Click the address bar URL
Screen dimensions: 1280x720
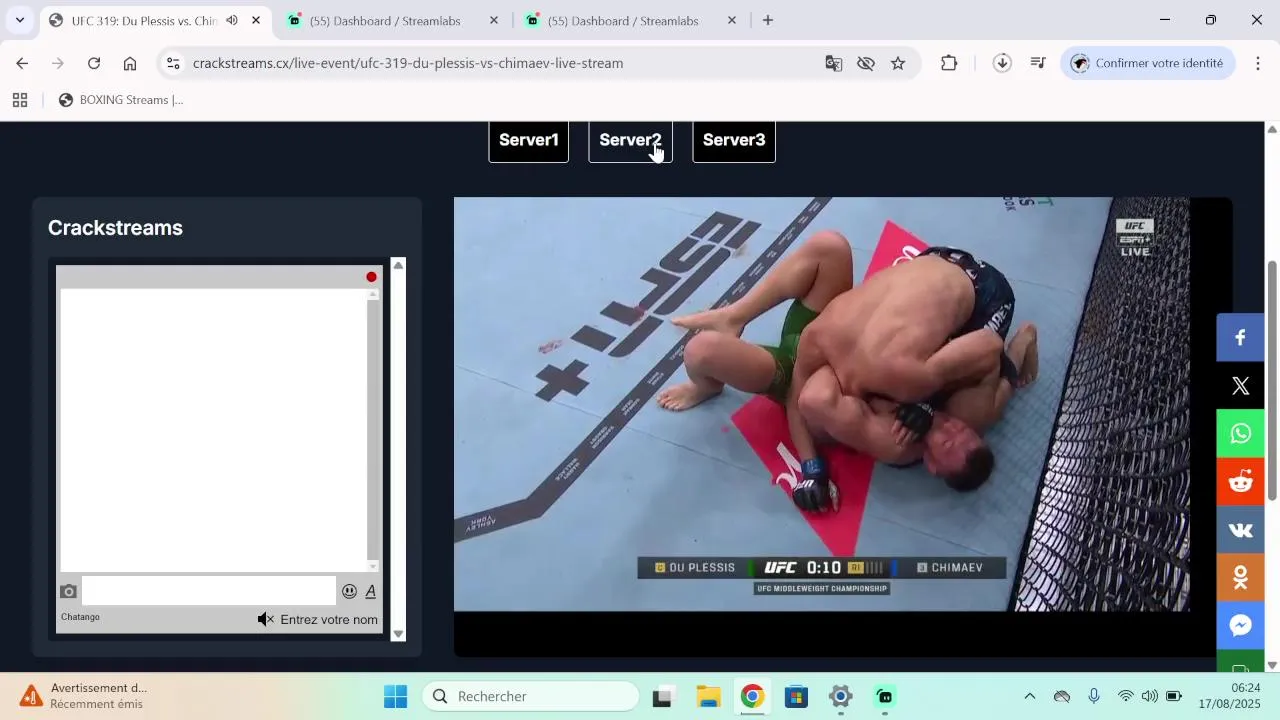coord(408,63)
